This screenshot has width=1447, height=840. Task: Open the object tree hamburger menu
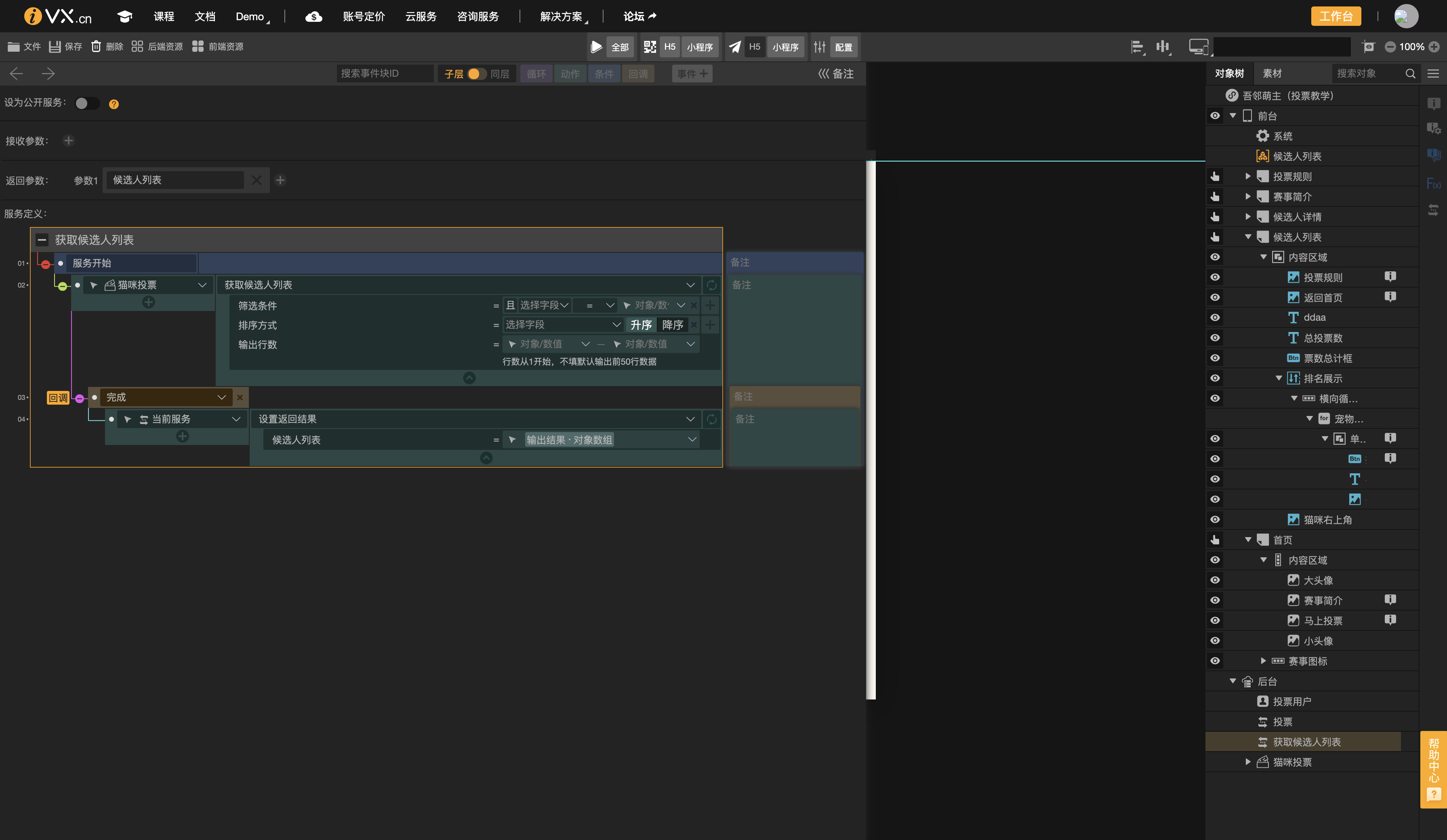click(1433, 73)
